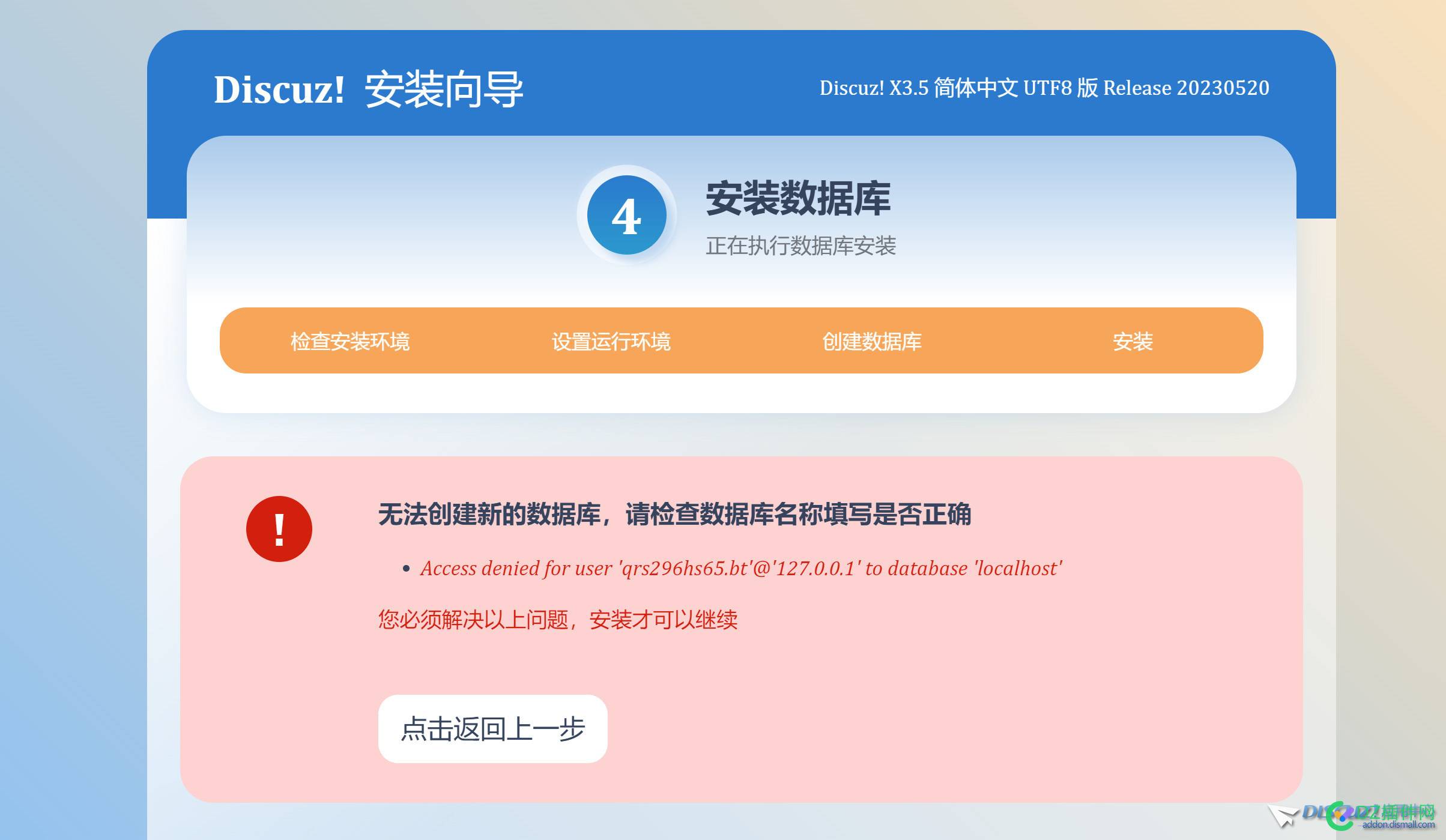
Task: Select the 安装 step
Action: pyautogui.click(x=1133, y=341)
